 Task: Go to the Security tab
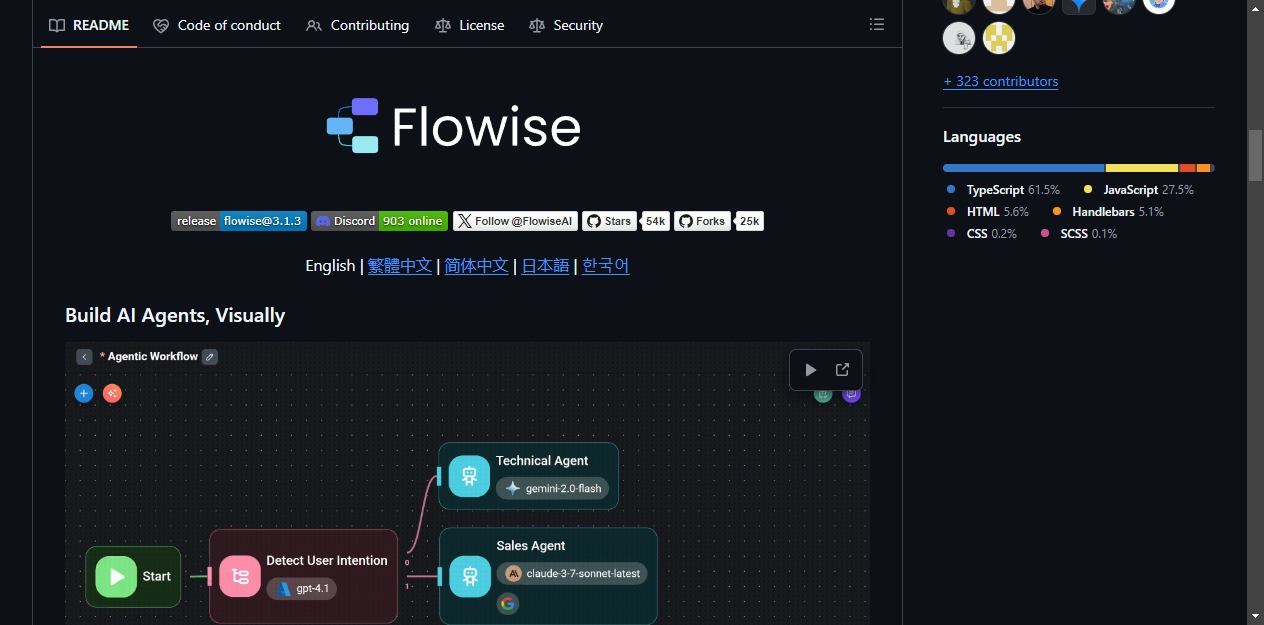click(566, 25)
